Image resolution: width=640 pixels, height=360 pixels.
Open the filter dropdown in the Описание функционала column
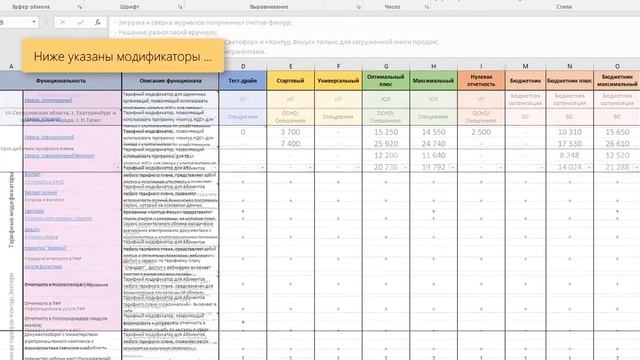pos(214,167)
